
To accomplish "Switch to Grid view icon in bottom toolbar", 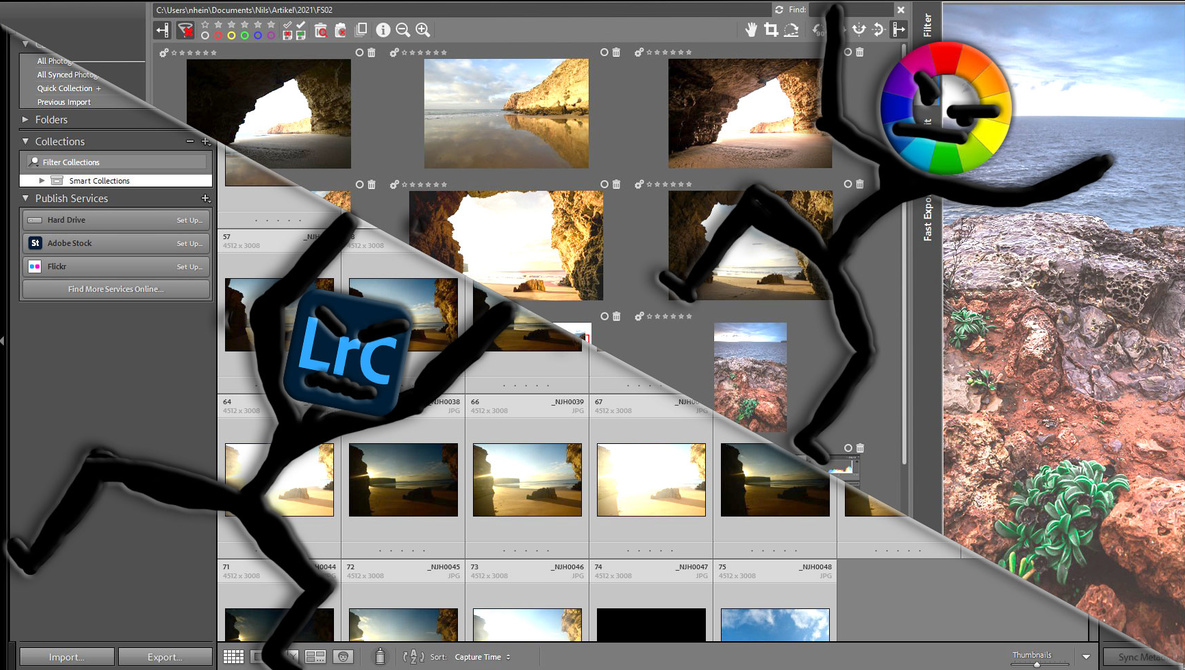I will tap(234, 657).
